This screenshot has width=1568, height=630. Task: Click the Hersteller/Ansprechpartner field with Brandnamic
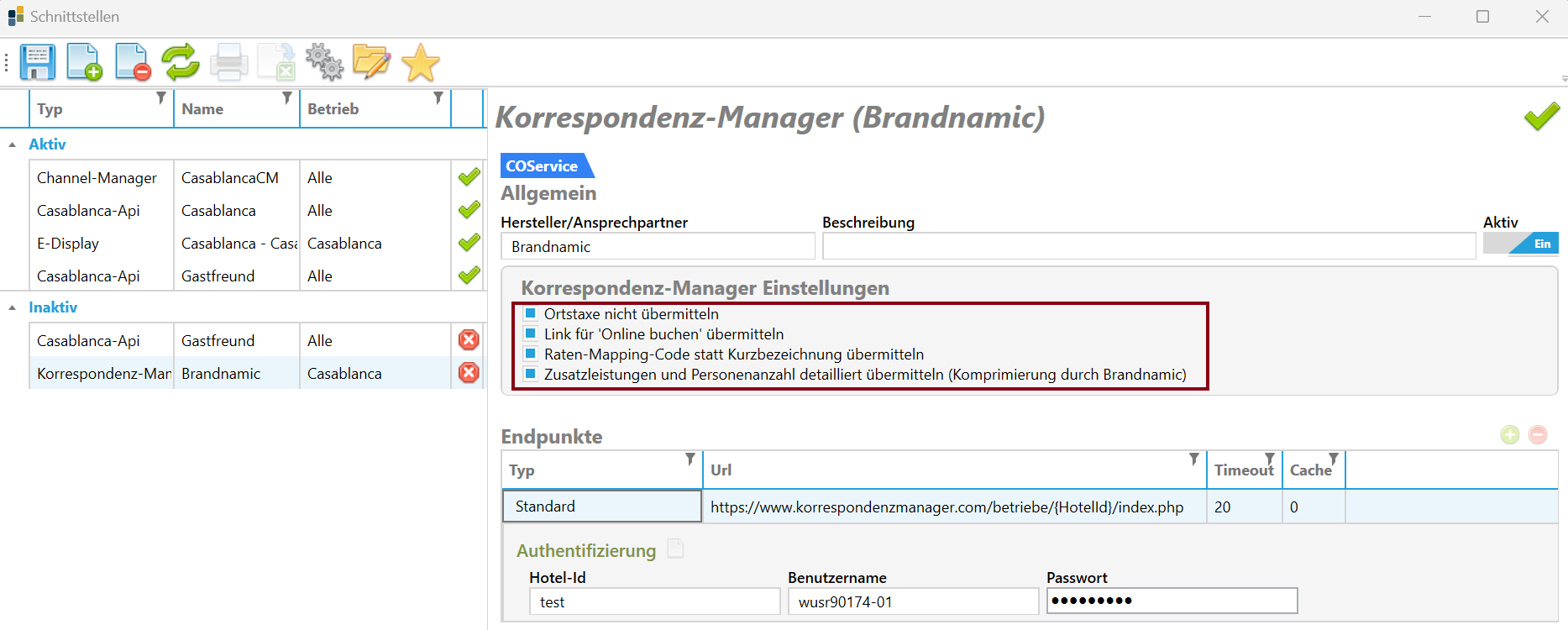pos(658,246)
